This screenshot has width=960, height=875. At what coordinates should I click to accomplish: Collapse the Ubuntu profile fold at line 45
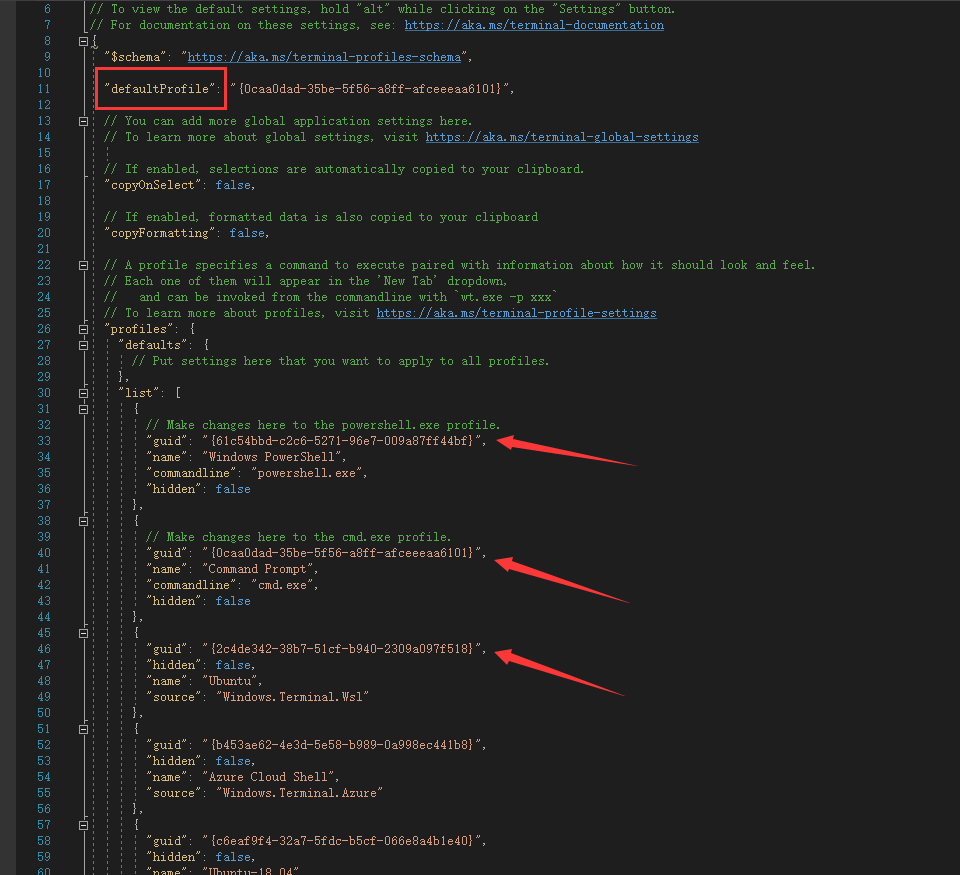click(84, 632)
